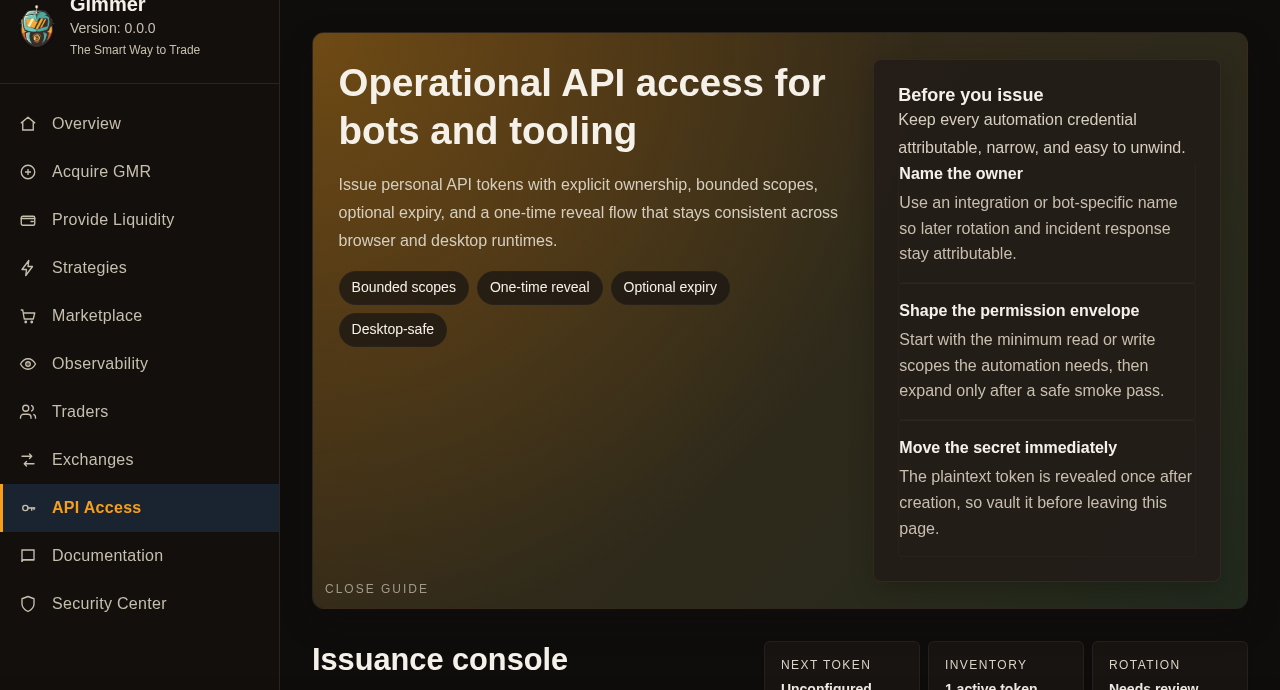
Task: Click the Overview home icon
Action: point(28,124)
